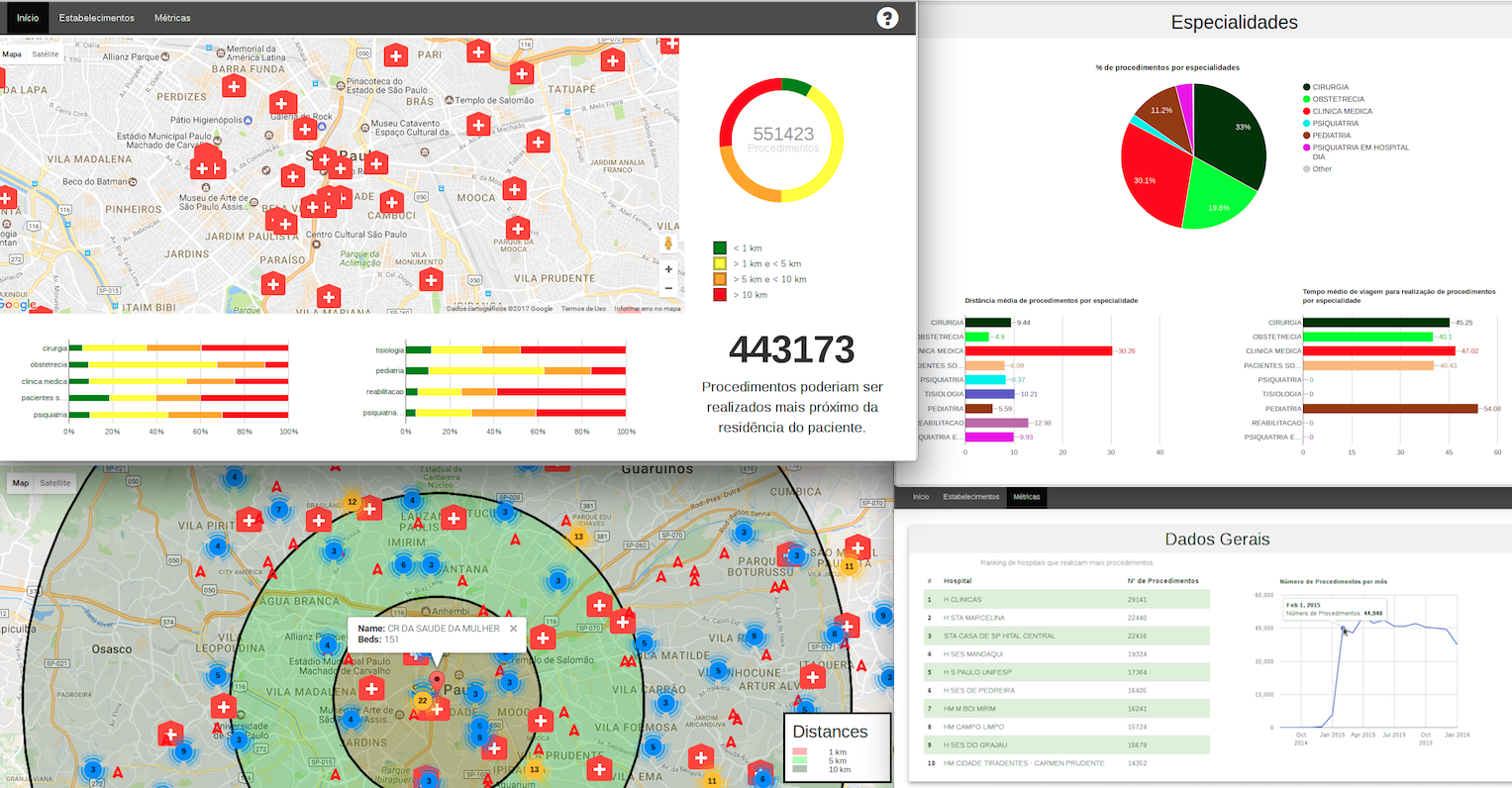Click hospital marker at Parque da Mooca
The image size is (1512, 788).
(x=517, y=229)
